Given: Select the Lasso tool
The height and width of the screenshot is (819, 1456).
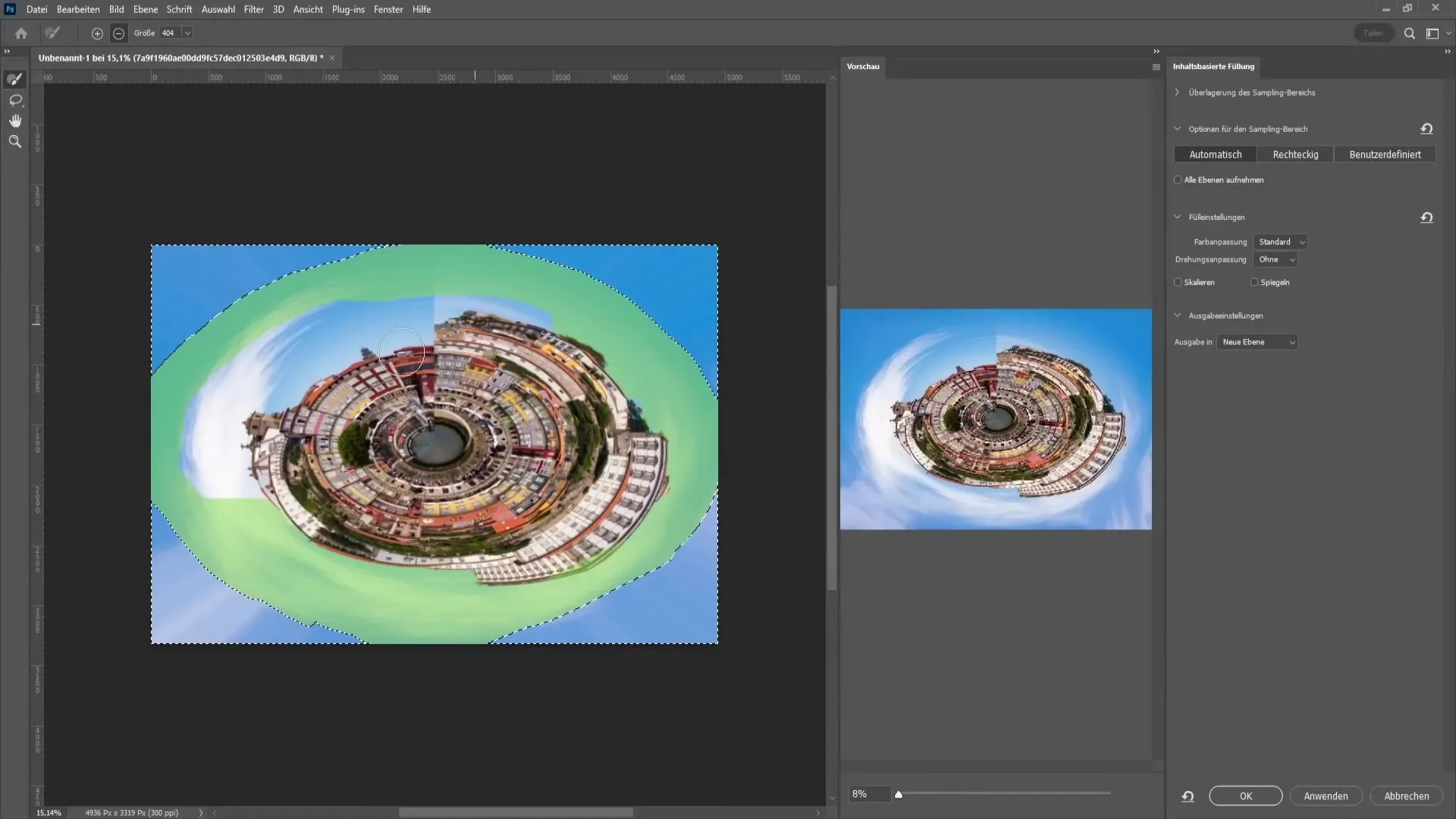Looking at the screenshot, I should pos(14,100).
